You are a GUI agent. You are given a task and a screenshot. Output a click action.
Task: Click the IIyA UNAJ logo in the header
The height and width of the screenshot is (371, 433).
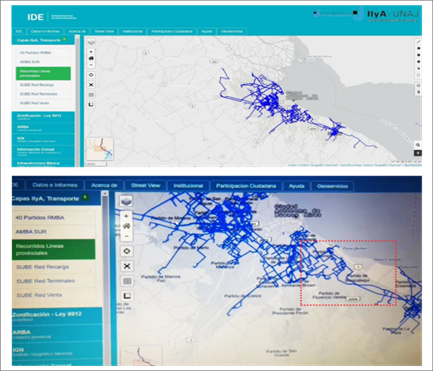click(386, 14)
